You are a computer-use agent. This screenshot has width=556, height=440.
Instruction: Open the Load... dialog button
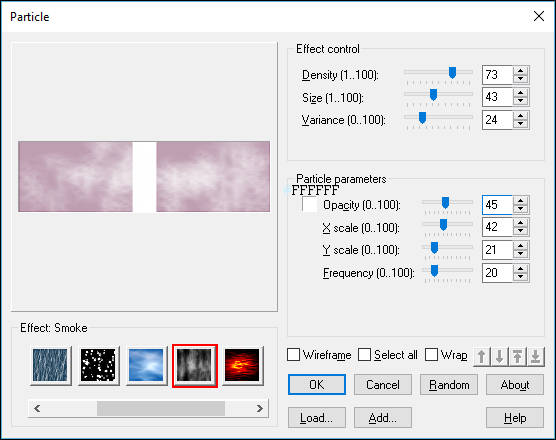[x=317, y=418]
